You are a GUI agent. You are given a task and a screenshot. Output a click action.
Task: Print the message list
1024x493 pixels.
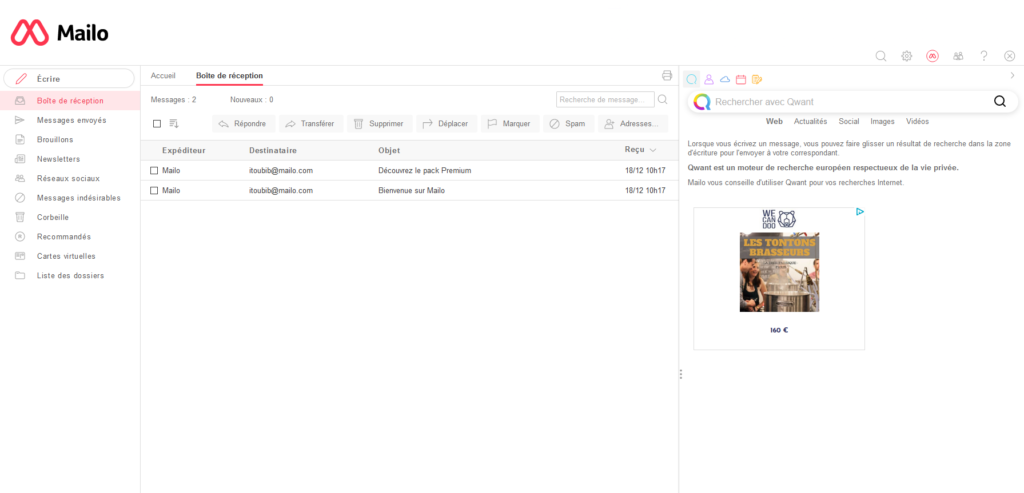pyautogui.click(x=667, y=75)
